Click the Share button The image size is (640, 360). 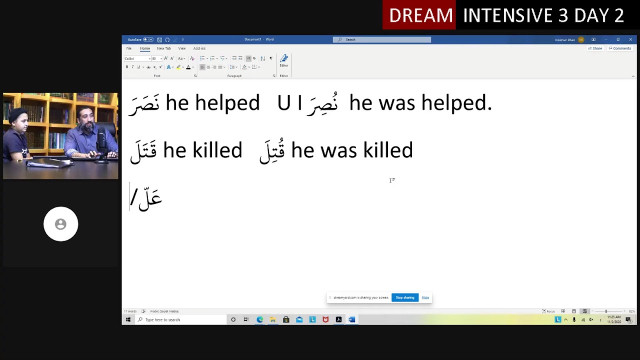click(x=596, y=49)
